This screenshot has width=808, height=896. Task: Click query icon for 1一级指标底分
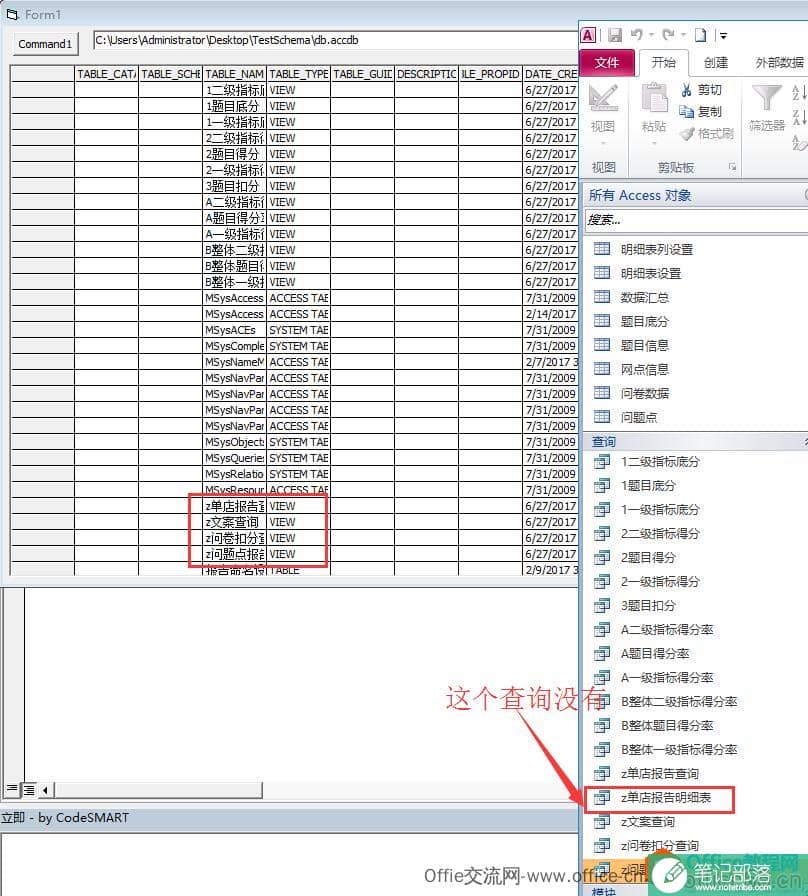tap(602, 510)
